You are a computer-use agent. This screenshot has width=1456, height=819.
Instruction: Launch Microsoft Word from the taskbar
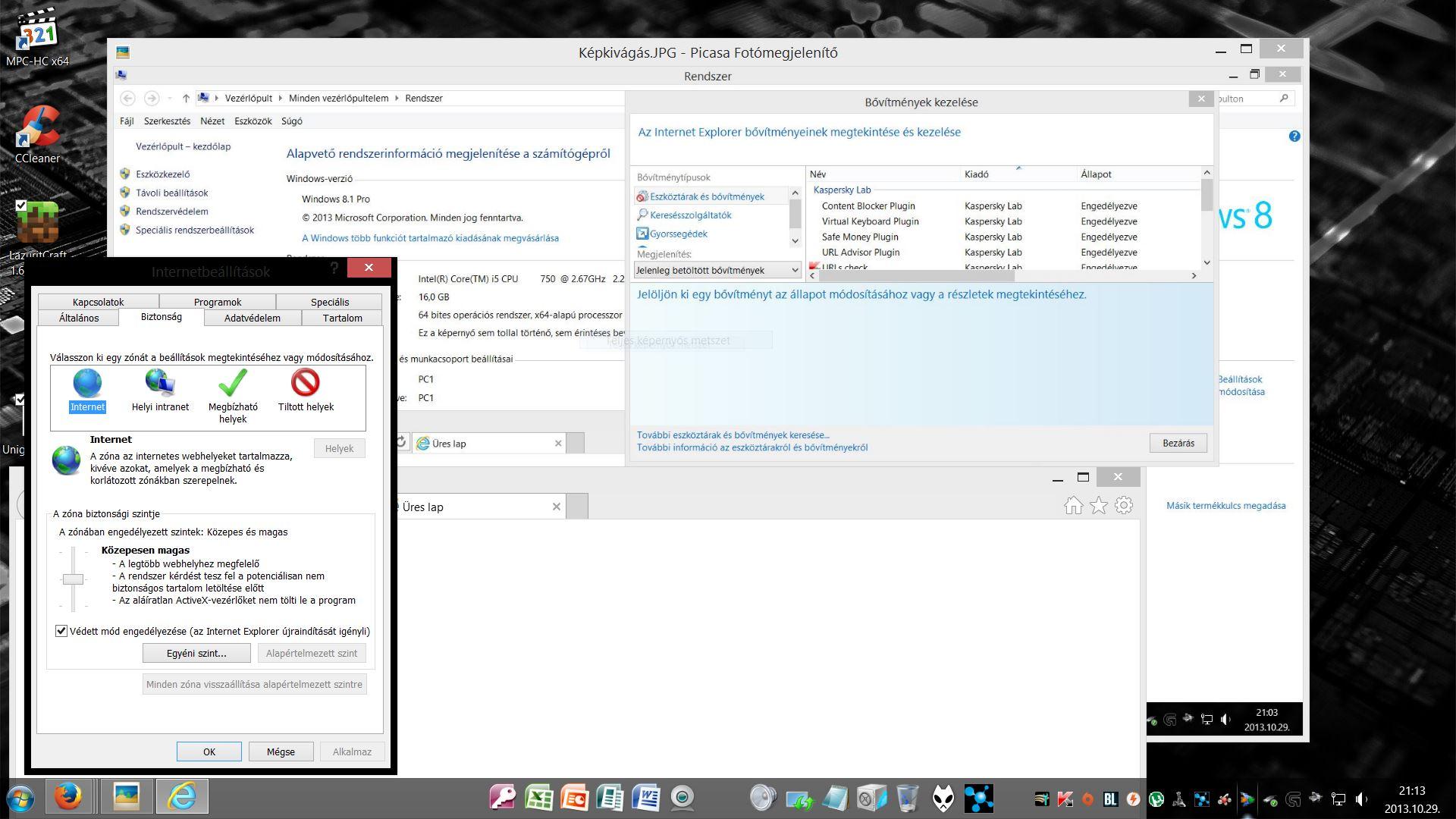click(x=646, y=798)
